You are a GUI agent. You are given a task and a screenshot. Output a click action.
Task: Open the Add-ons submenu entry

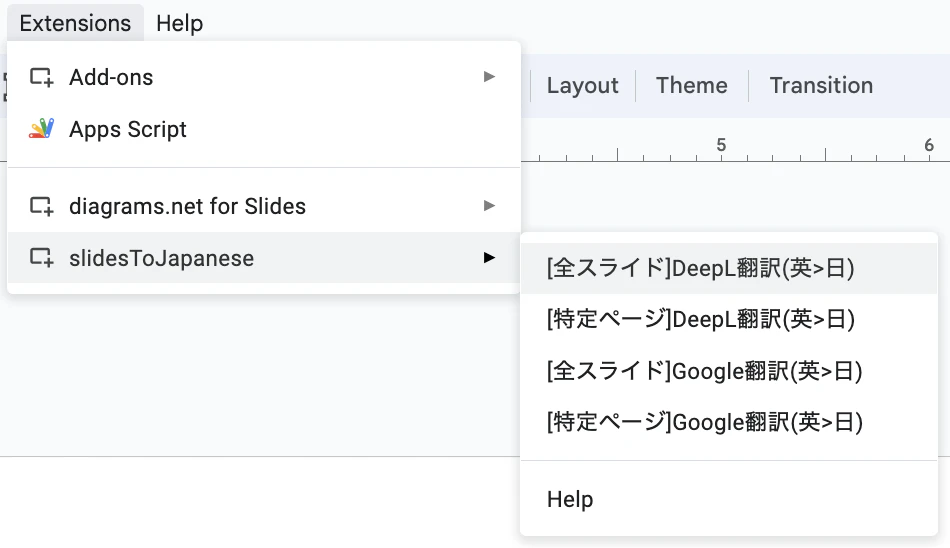tap(264, 77)
